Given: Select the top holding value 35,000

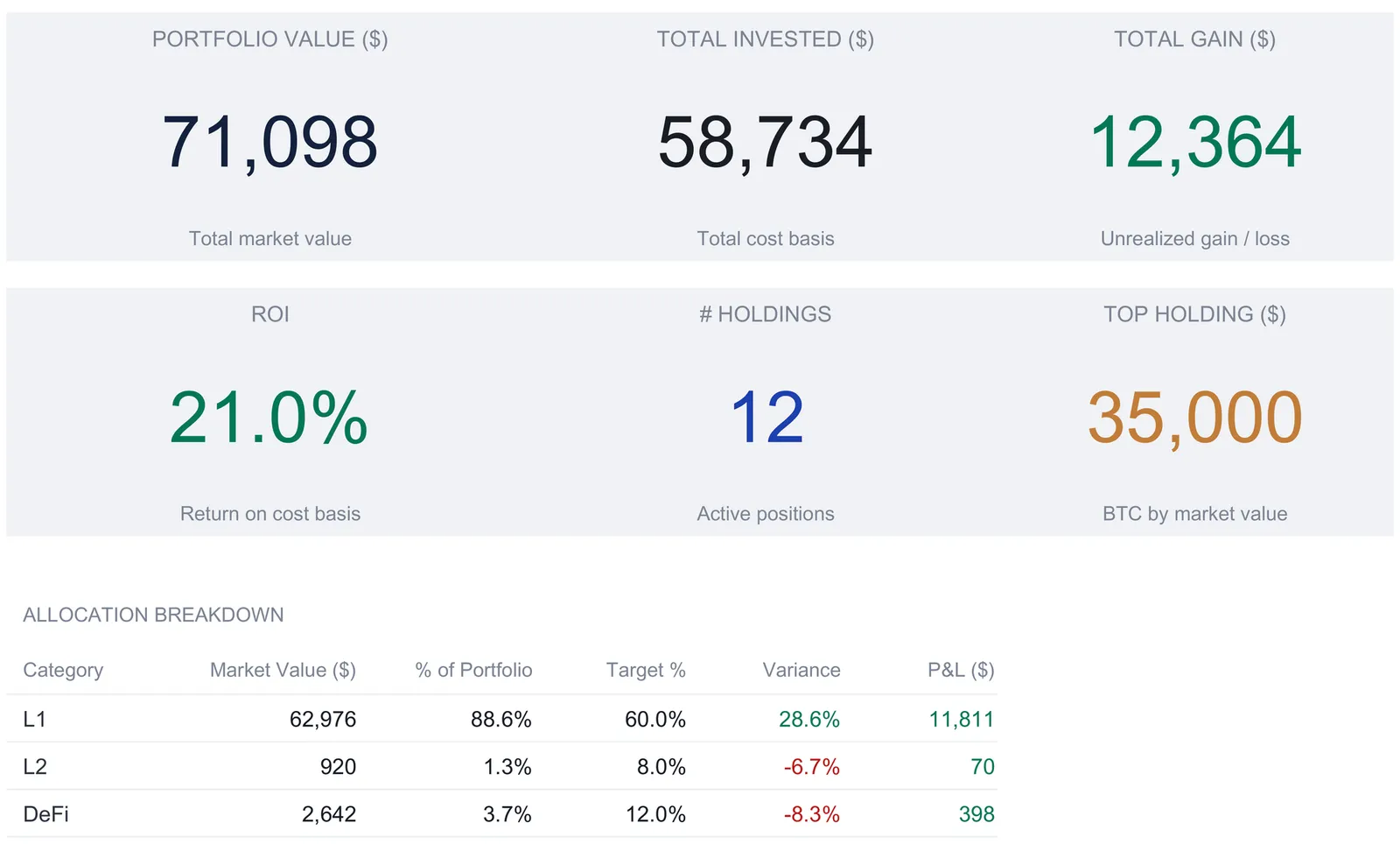Looking at the screenshot, I should click(x=1195, y=418).
